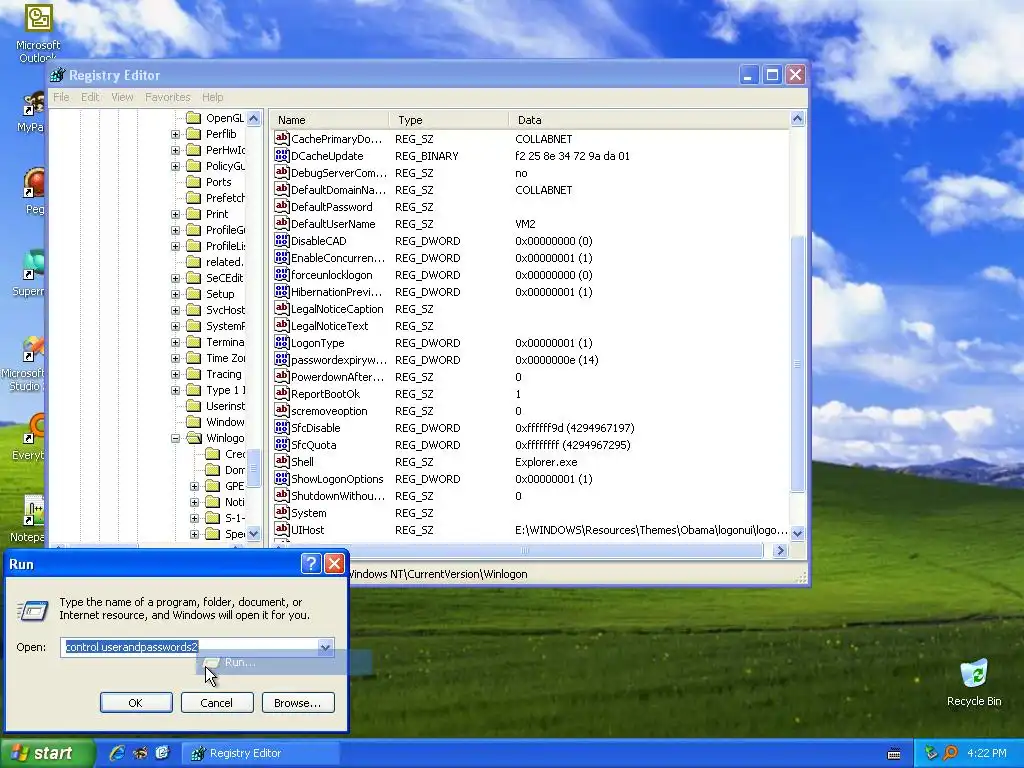Image resolution: width=1024 pixels, height=768 pixels.
Task: Click the keyboard icon on the taskbar
Action: (x=894, y=754)
